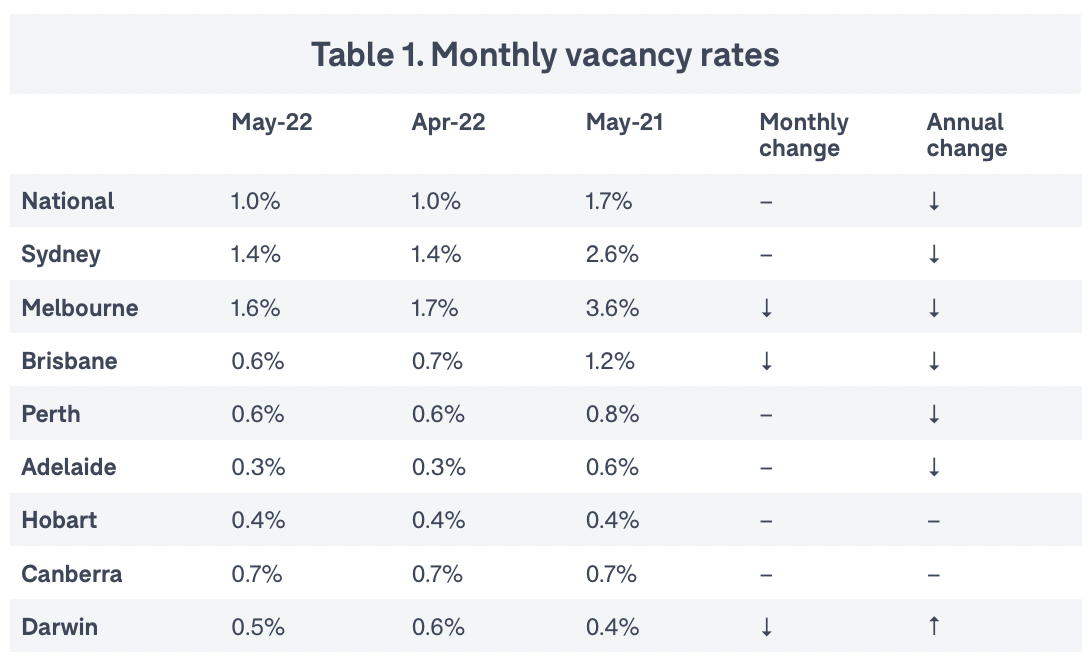The width and height of the screenshot is (1092, 662).
Task: Select the Melbourne row label
Action: coord(80,308)
